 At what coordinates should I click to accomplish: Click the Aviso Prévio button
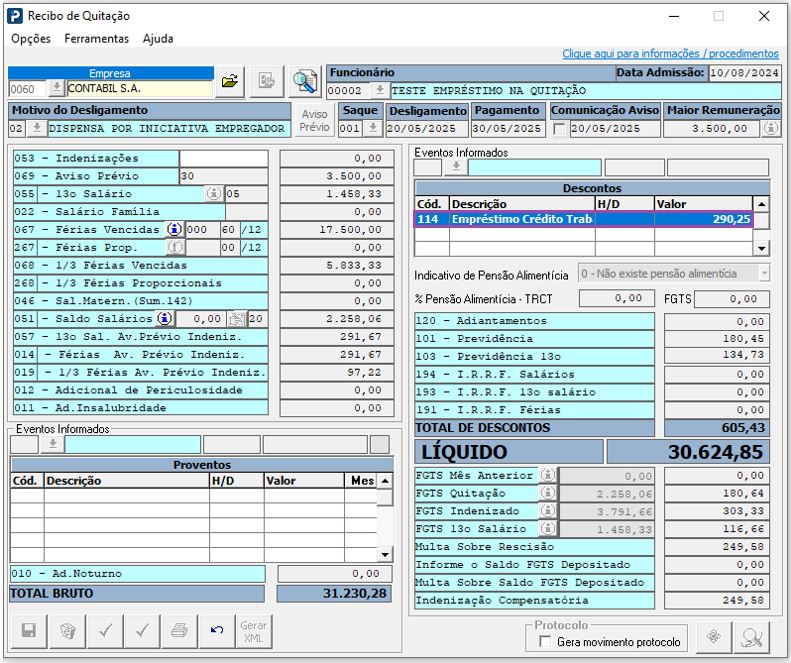coord(314,121)
